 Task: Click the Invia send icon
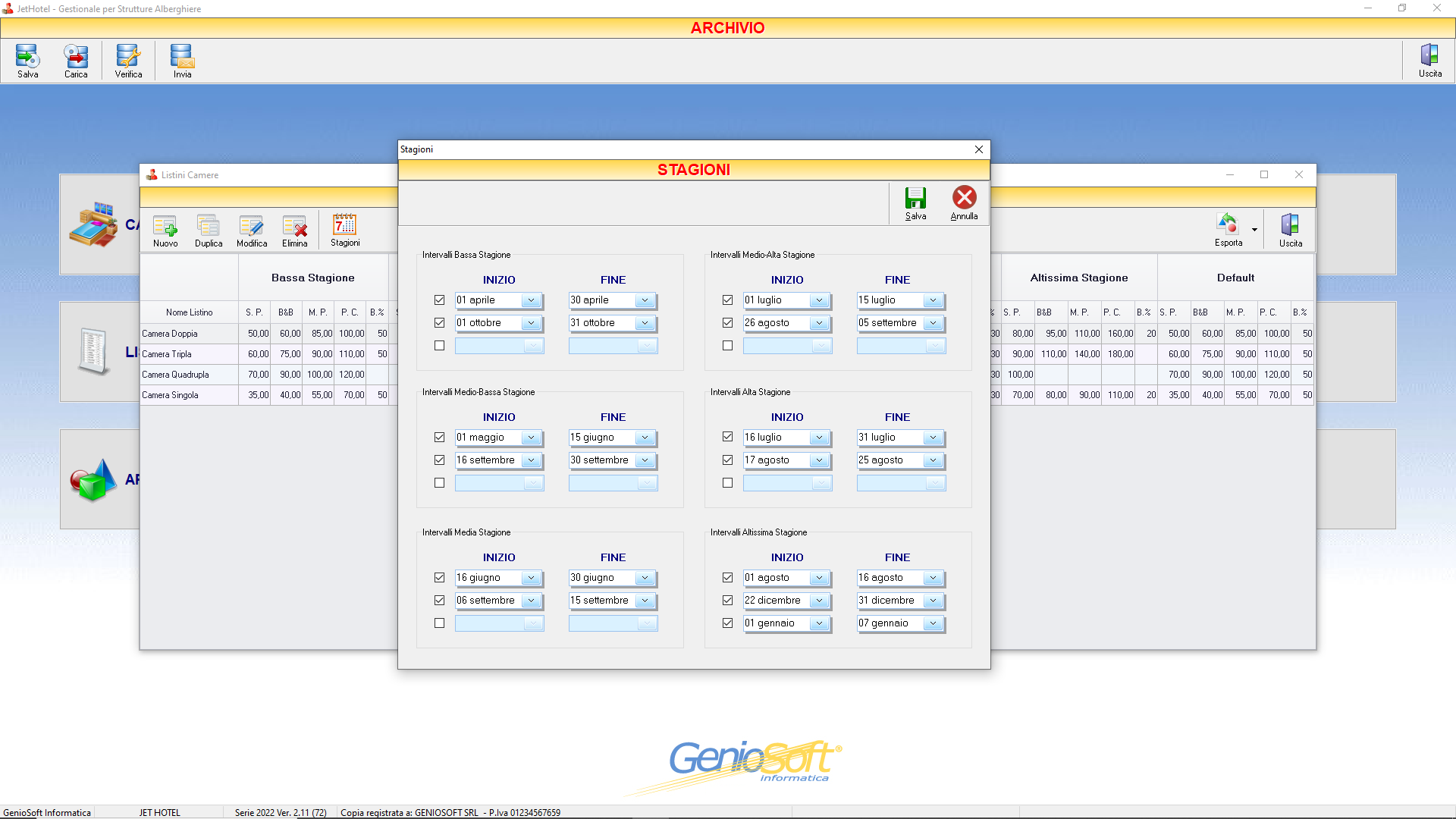click(182, 61)
